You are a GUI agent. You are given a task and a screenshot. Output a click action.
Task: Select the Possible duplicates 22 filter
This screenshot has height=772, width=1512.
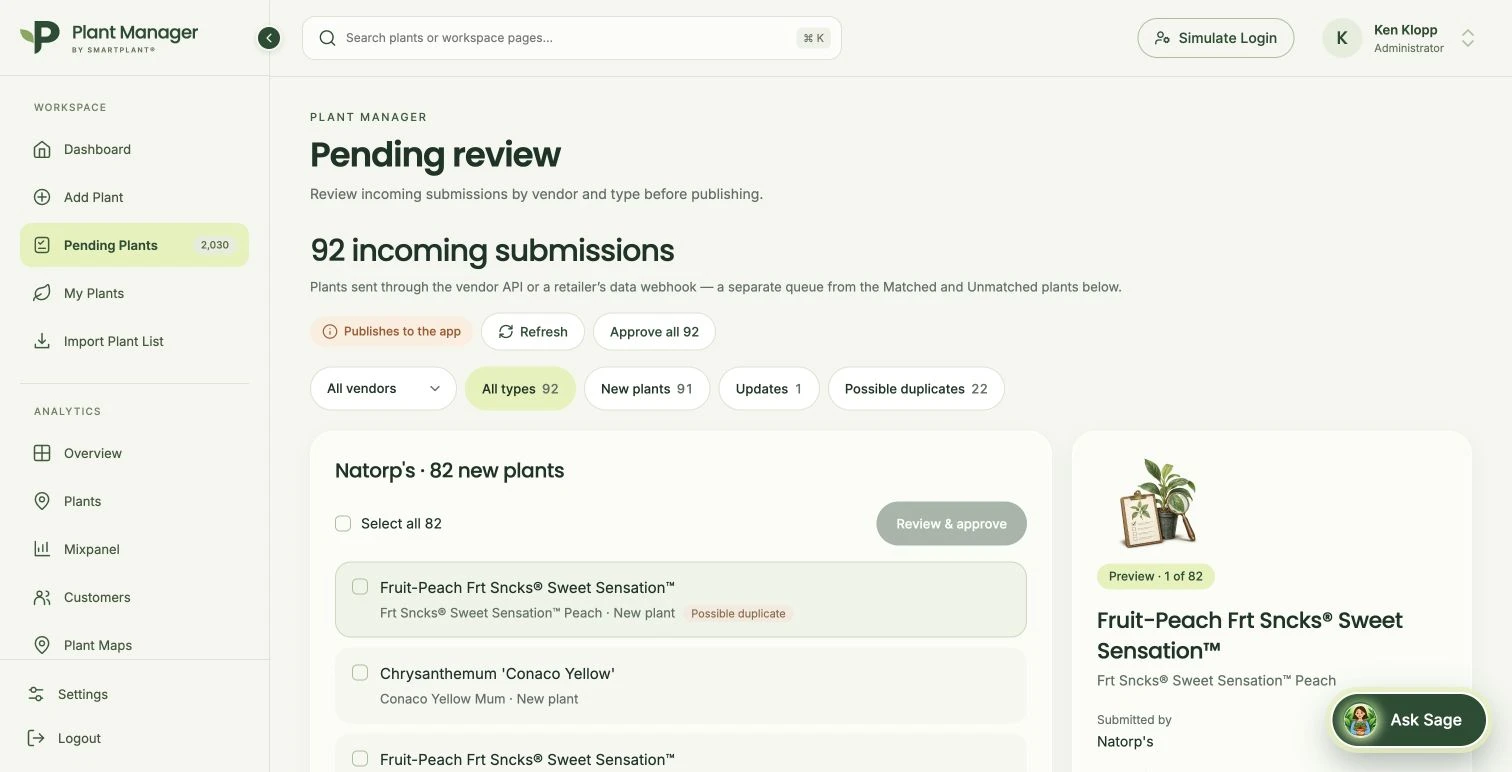[x=916, y=389]
